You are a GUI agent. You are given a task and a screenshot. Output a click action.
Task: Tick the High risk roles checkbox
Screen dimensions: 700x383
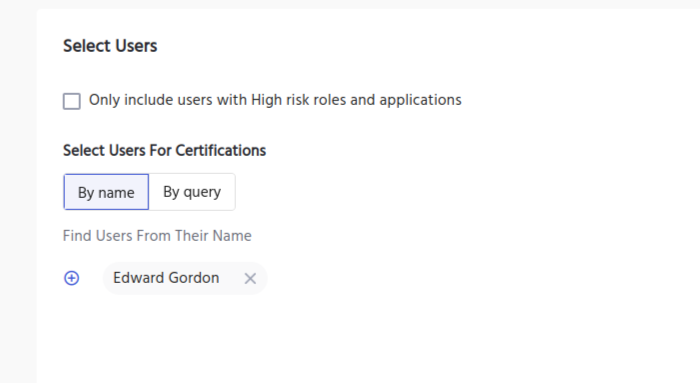click(x=71, y=101)
